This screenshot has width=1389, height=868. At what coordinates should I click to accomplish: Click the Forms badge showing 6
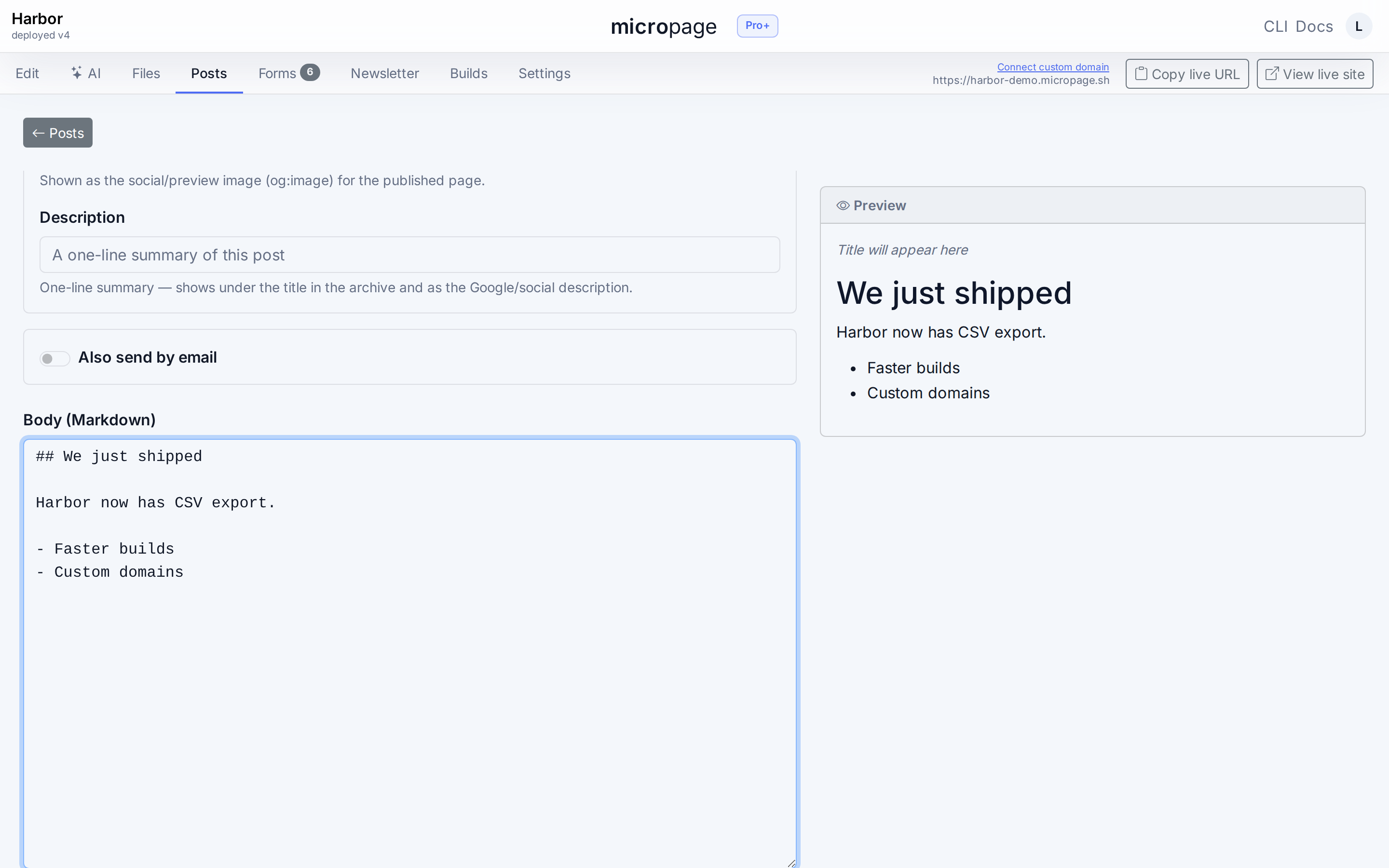coord(310,72)
